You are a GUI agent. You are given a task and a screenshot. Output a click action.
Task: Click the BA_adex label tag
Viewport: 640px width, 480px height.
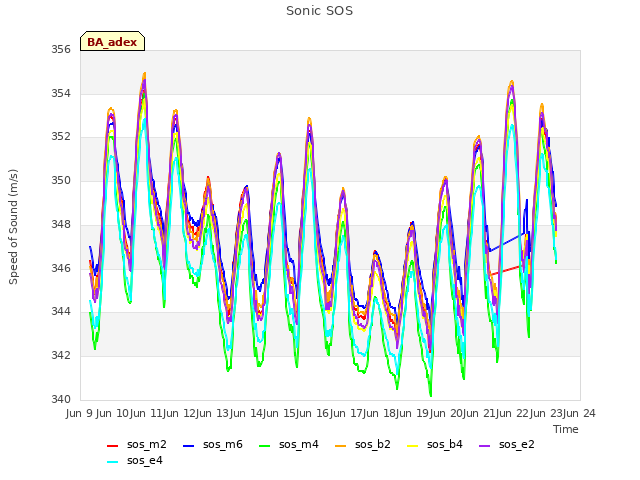click(112, 41)
